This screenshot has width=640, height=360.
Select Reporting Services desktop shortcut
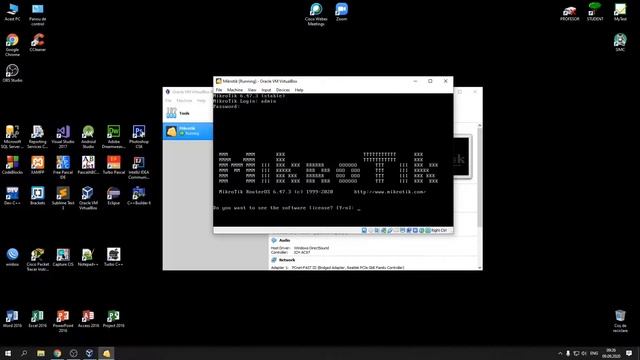coord(38,137)
